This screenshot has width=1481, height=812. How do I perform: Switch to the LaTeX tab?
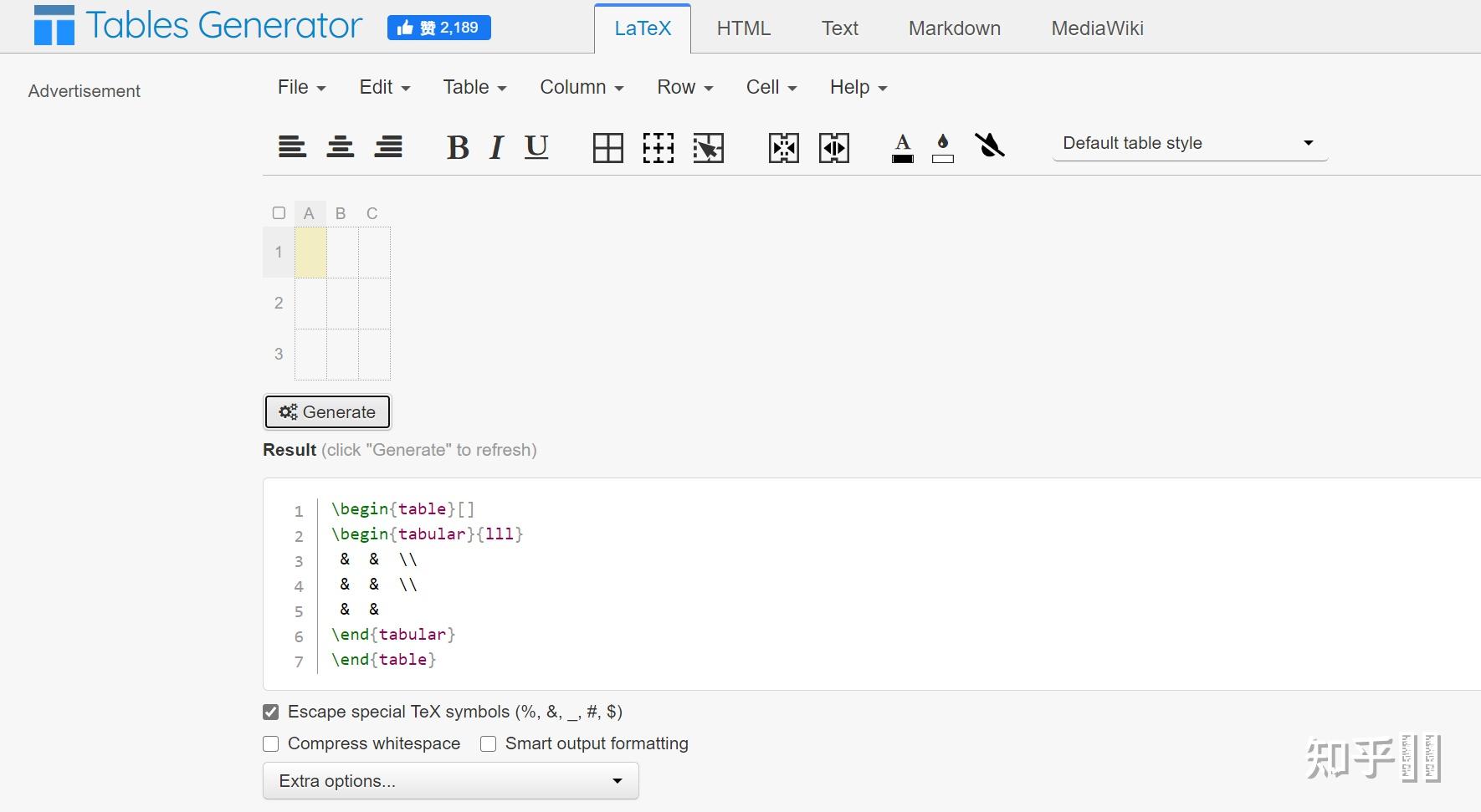coord(643,28)
